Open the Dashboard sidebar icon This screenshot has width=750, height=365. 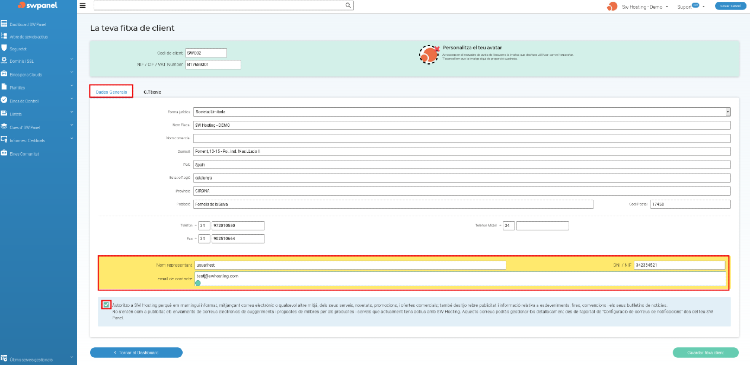(x=4, y=24)
